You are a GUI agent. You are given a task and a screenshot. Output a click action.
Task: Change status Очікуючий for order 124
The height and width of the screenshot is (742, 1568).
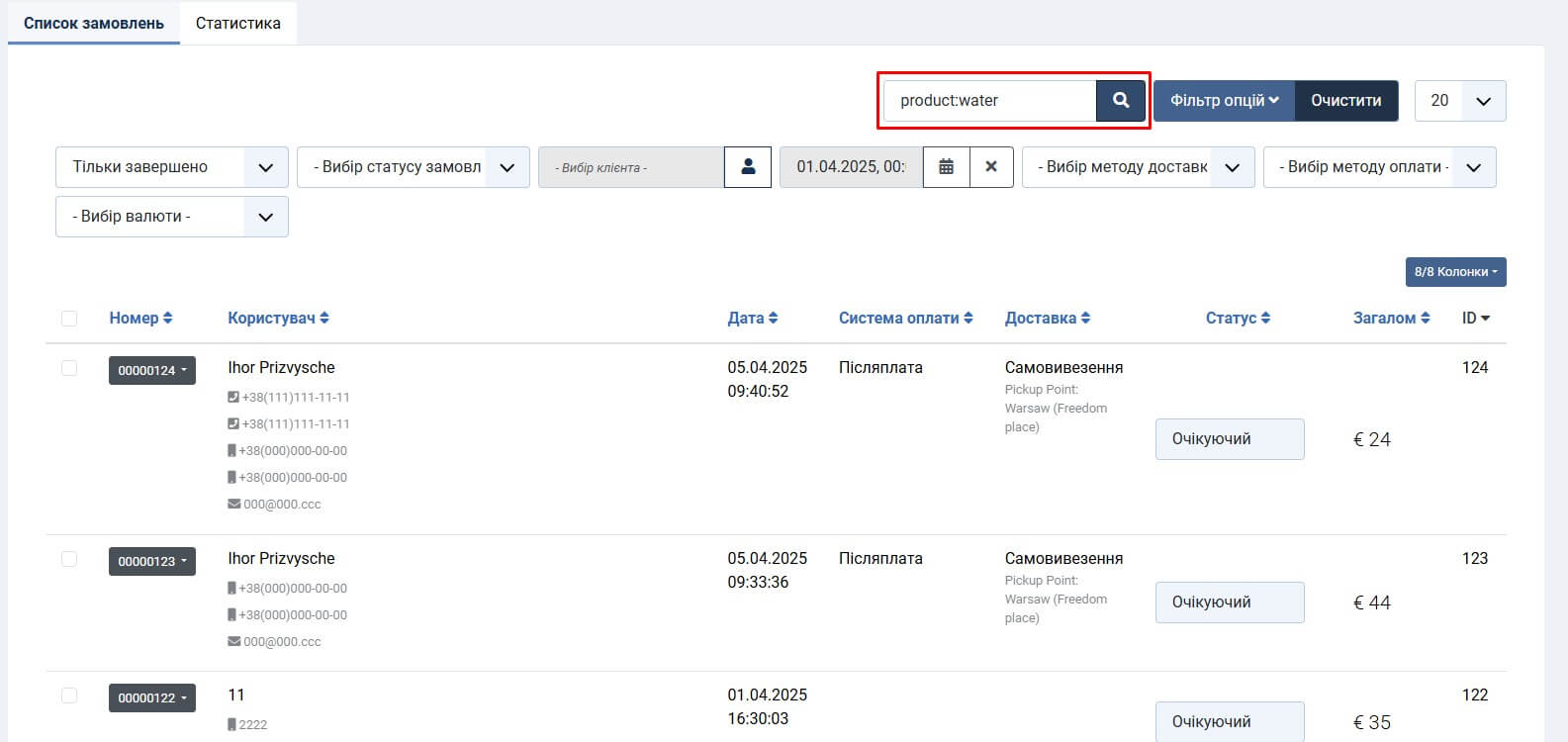coord(1229,439)
